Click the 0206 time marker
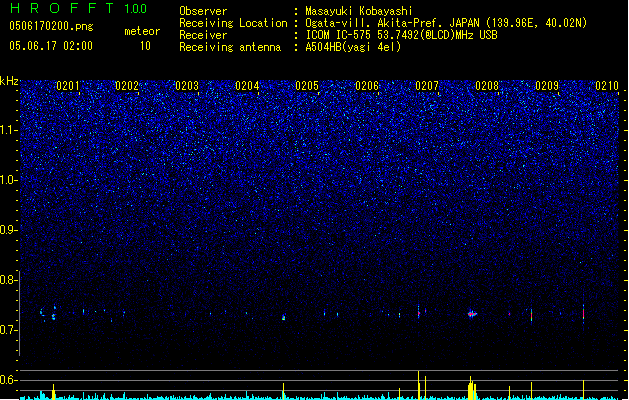The image size is (629, 400). [x=367, y=86]
